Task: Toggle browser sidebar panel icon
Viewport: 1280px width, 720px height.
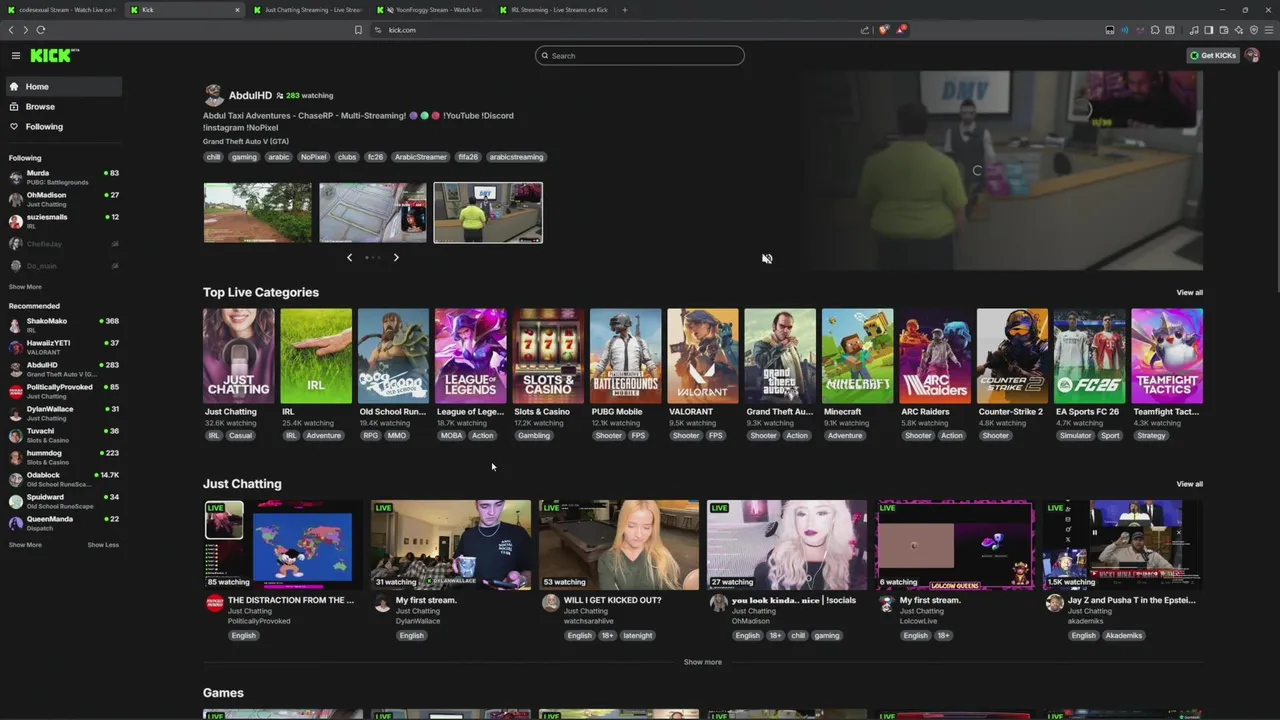Action: point(1209,30)
